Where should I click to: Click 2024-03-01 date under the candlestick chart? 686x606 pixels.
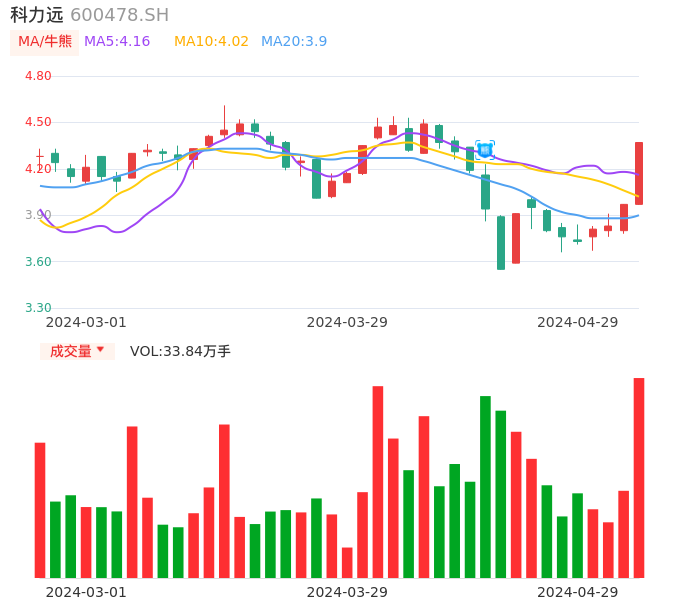[x=86, y=322]
